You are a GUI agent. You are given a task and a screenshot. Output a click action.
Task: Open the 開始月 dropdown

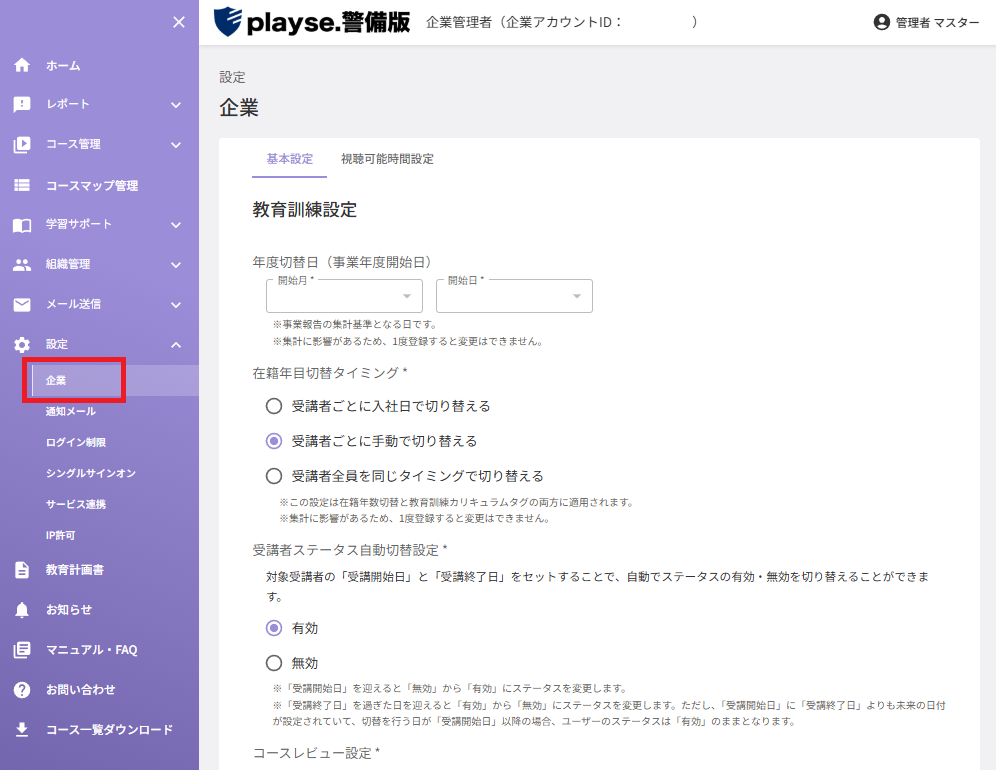344,296
